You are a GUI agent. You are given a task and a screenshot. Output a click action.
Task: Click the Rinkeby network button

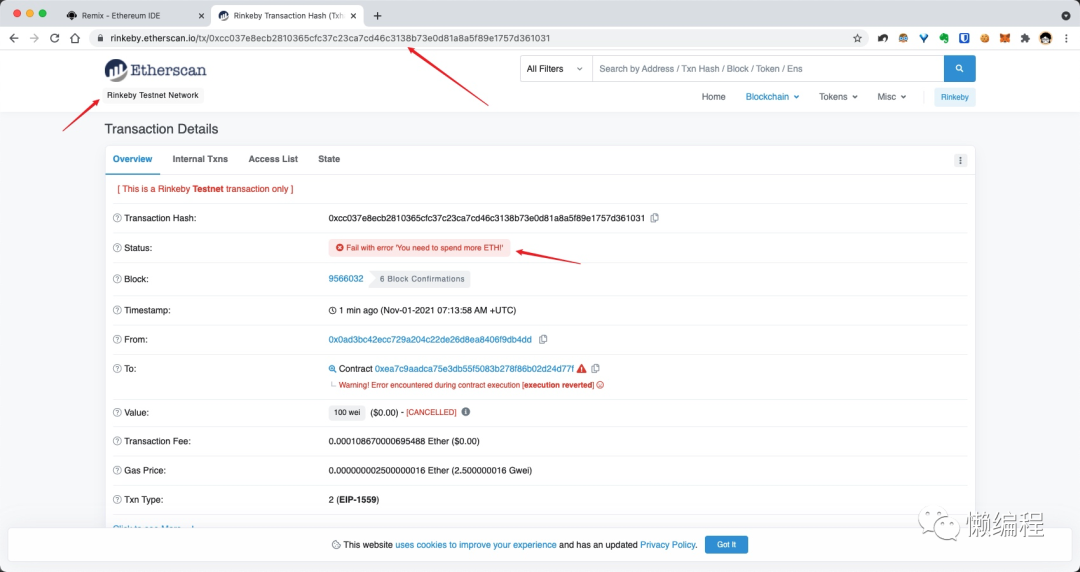[955, 97]
